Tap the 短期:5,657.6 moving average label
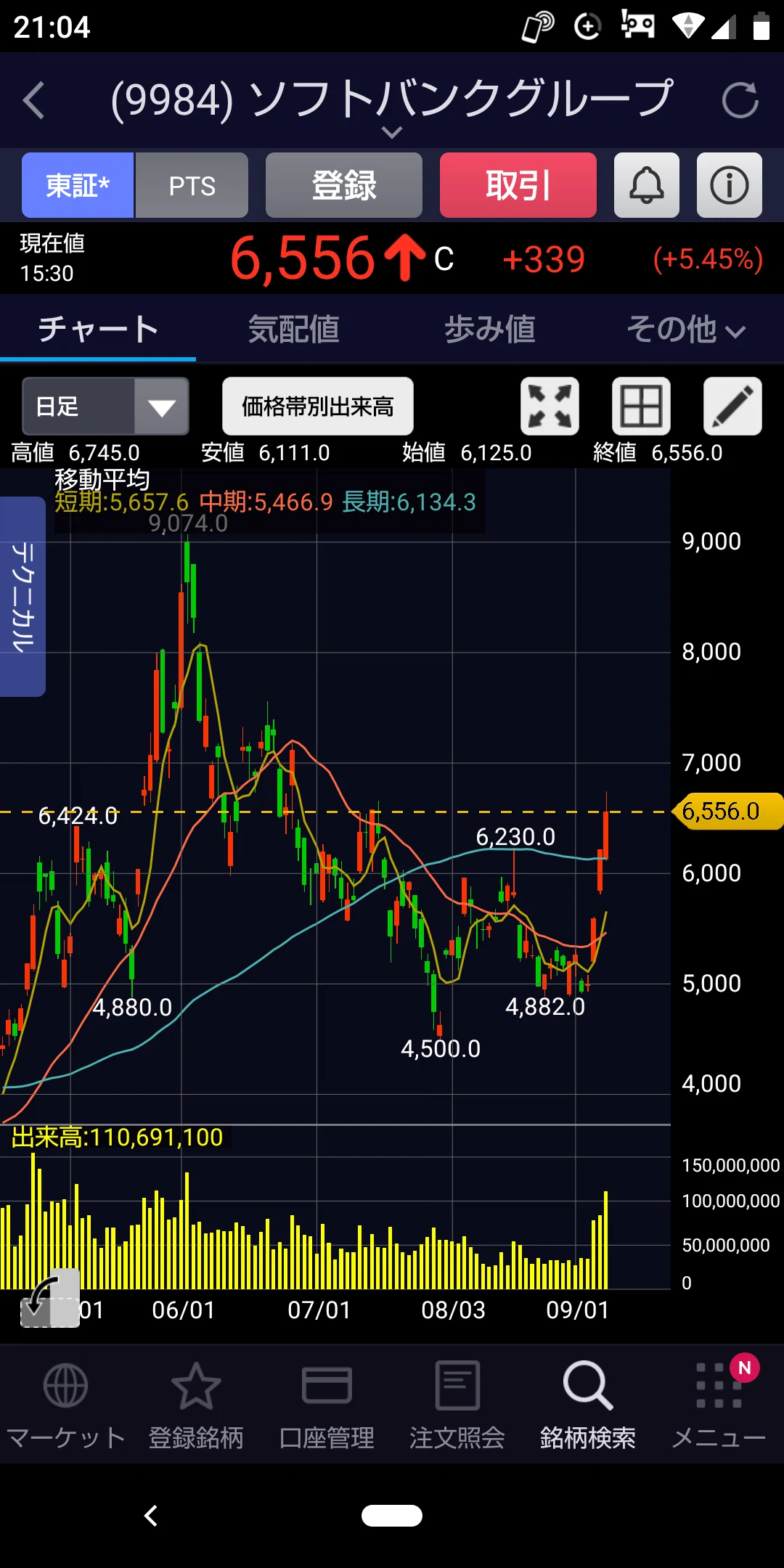This screenshot has height=1568, width=784. (x=121, y=502)
